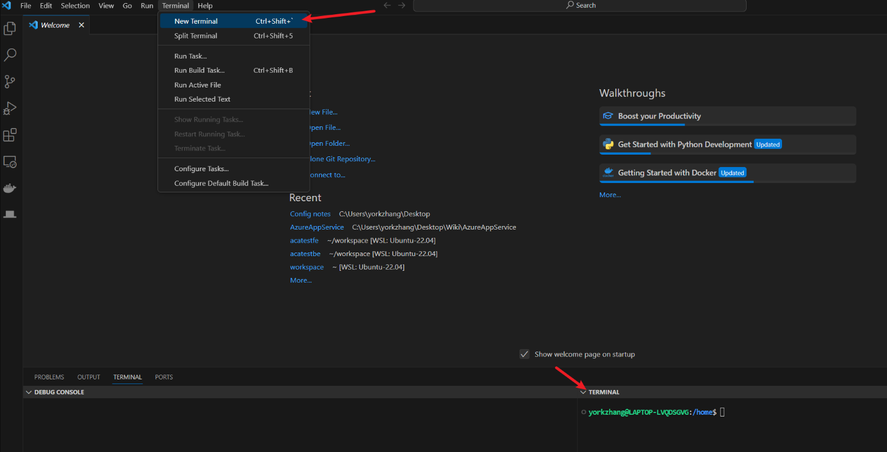Click the Python logo walkthrough icon
This screenshot has width=887, height=452.
tap(608, 144)
